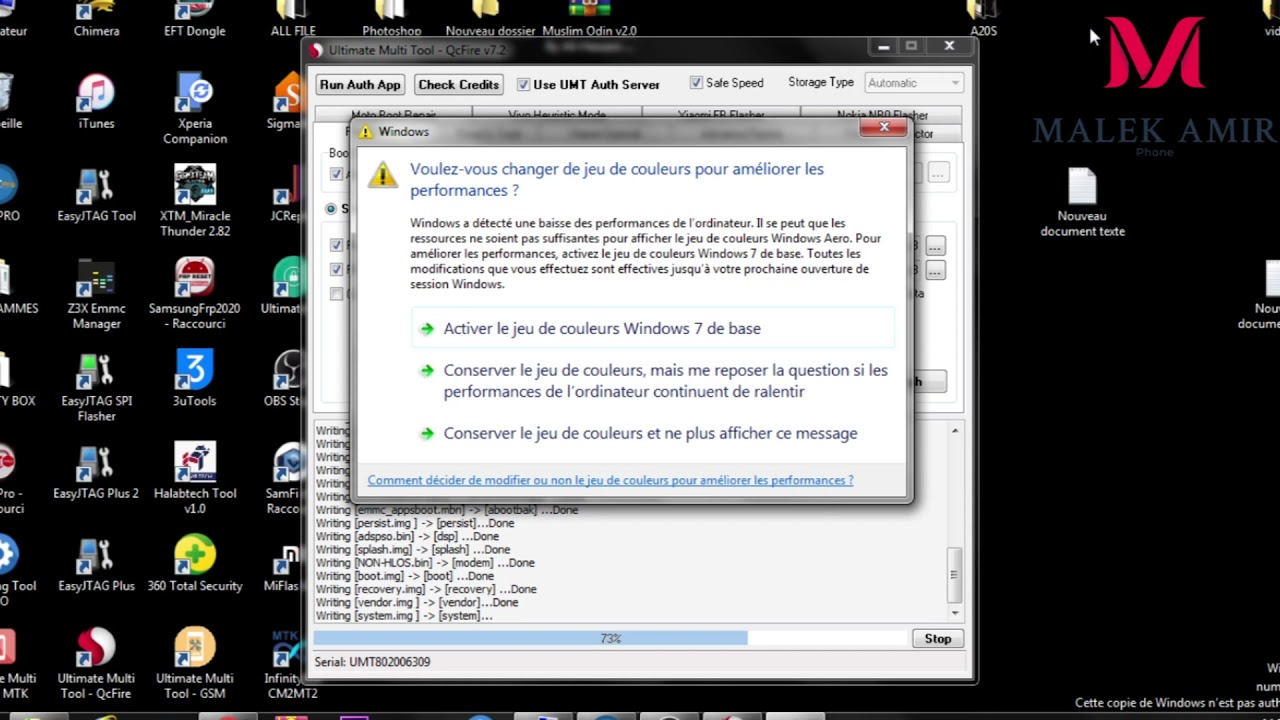Open the EFT Dongle desktop shortcut
1280x720 pixels.
pos(194,19)
